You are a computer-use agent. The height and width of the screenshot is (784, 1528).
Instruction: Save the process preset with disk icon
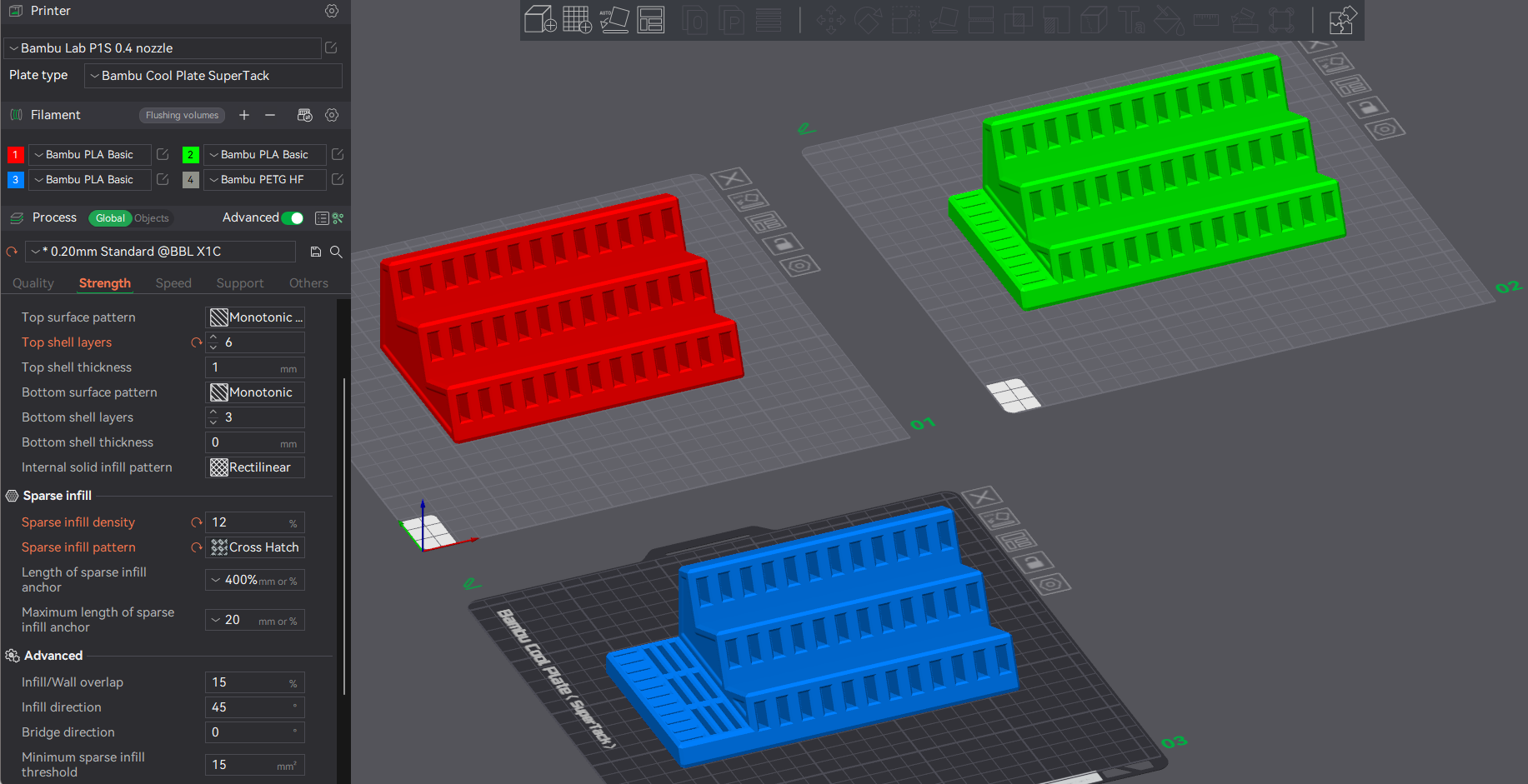tap(316, 252)
